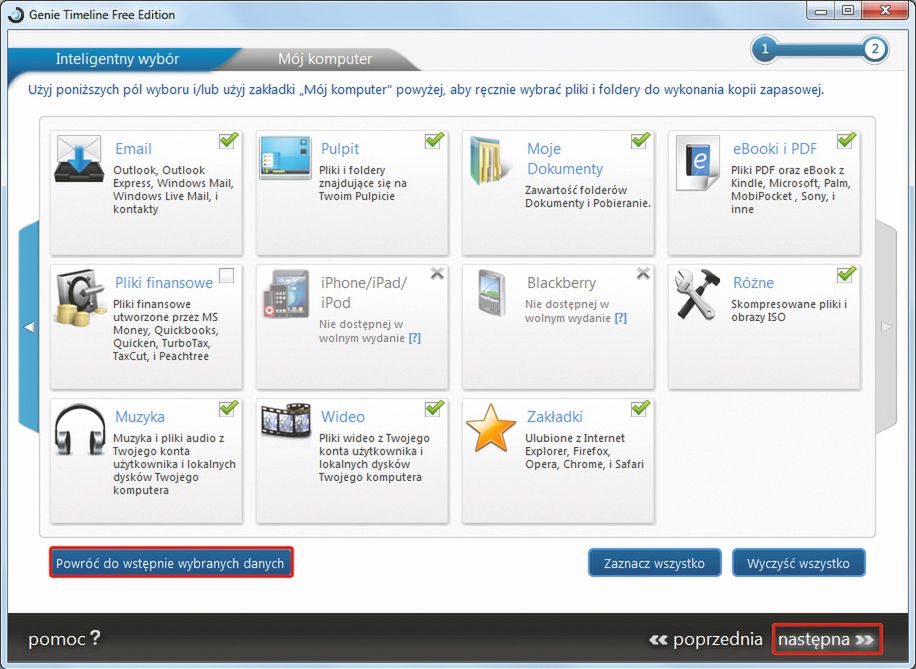Viewport: 916px width, 669px height.
Task: Close the Genie Timeline window
Action: click(x=884, y=11)
